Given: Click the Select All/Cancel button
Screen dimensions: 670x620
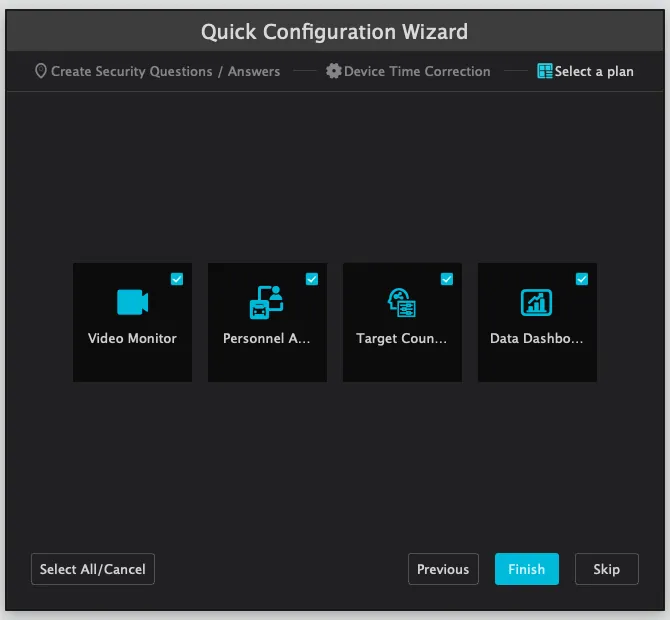Looking at the screenshot, I should 93,569.
